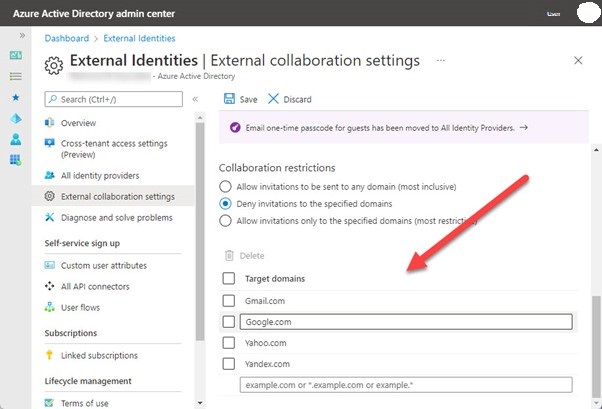Click User flows icon
This screenshot has width=602, height=409.
point(50,307)
